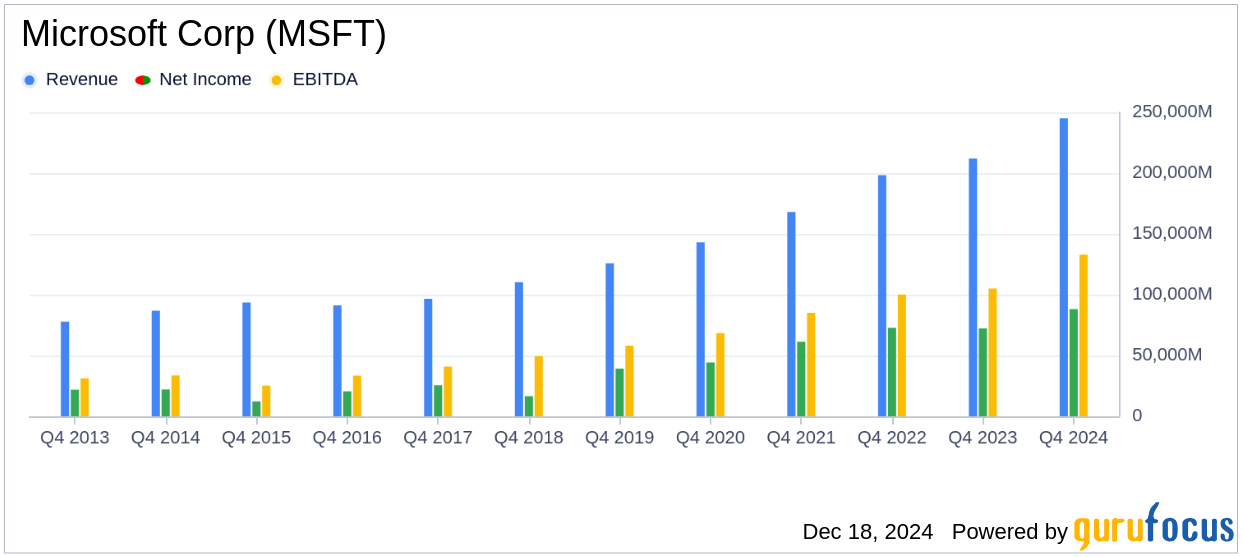This screenshot has height=557, width=1242.
Task: Toggle the EBITDA legend item
Action: click(314, 80)
